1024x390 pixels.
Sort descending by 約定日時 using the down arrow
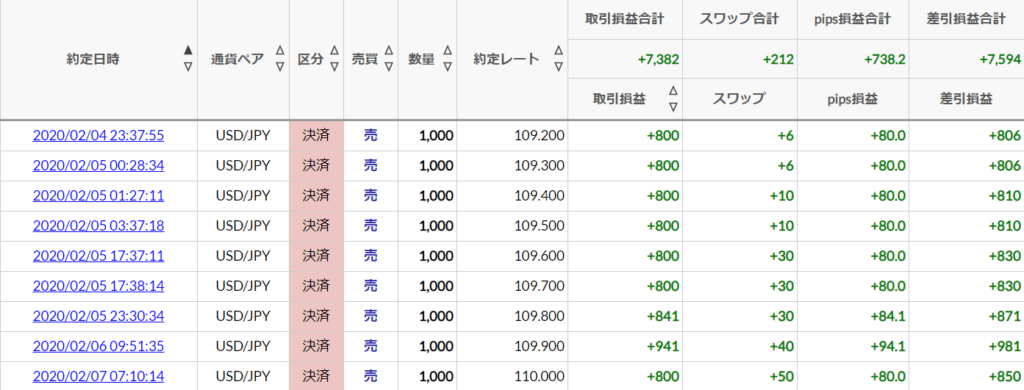188,67
